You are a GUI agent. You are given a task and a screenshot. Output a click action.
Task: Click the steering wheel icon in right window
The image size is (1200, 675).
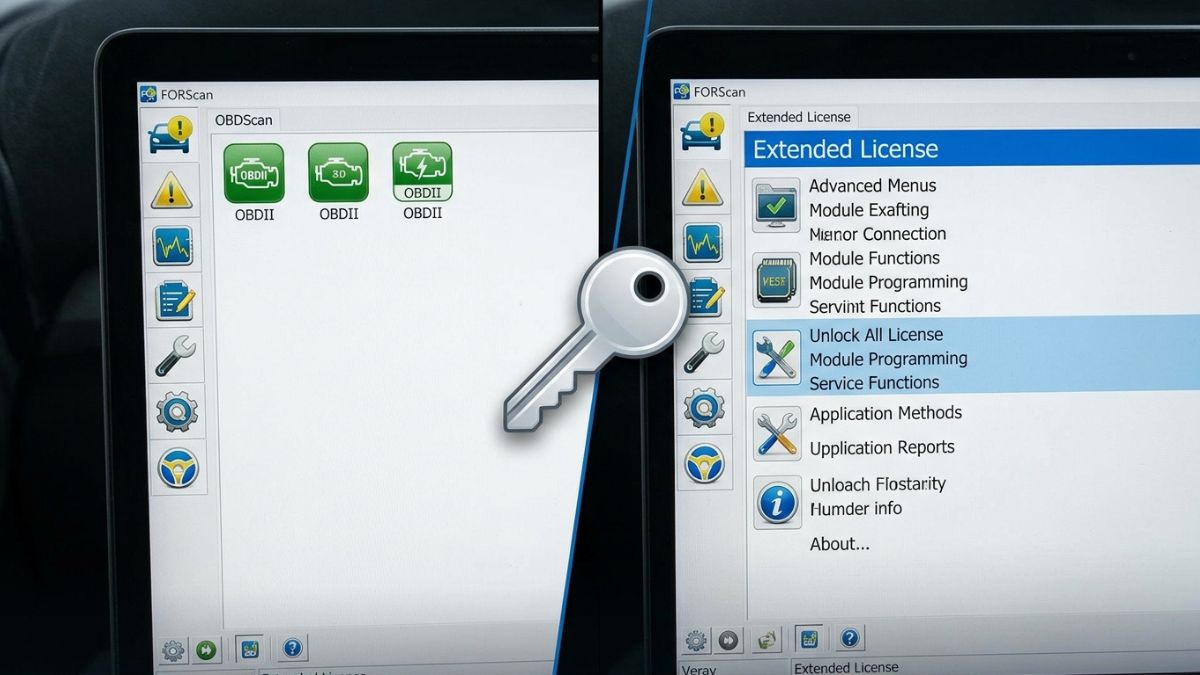(x=705, y=464)
